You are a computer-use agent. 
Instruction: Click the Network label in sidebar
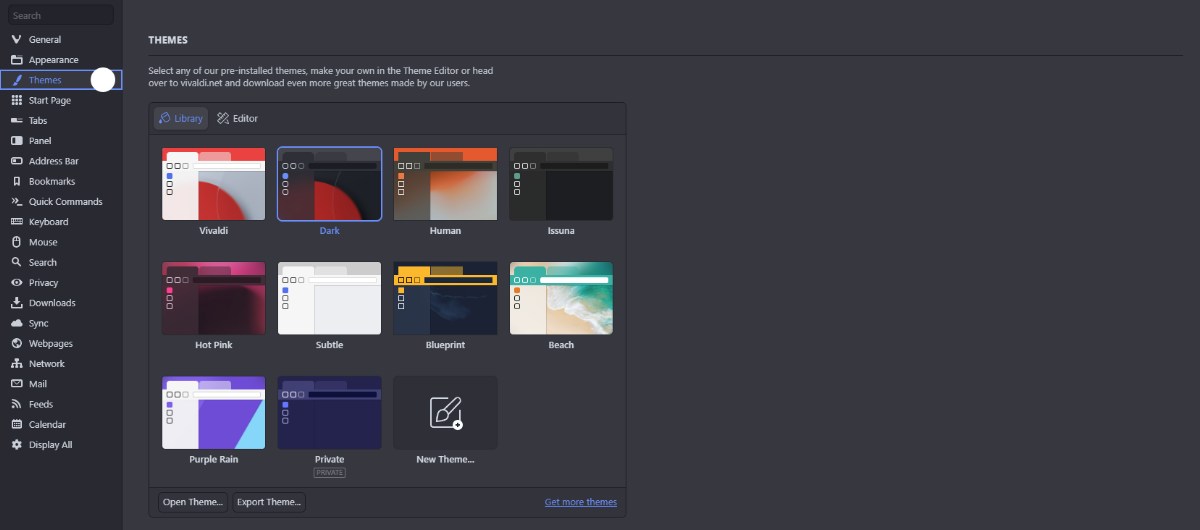point(47,363)
